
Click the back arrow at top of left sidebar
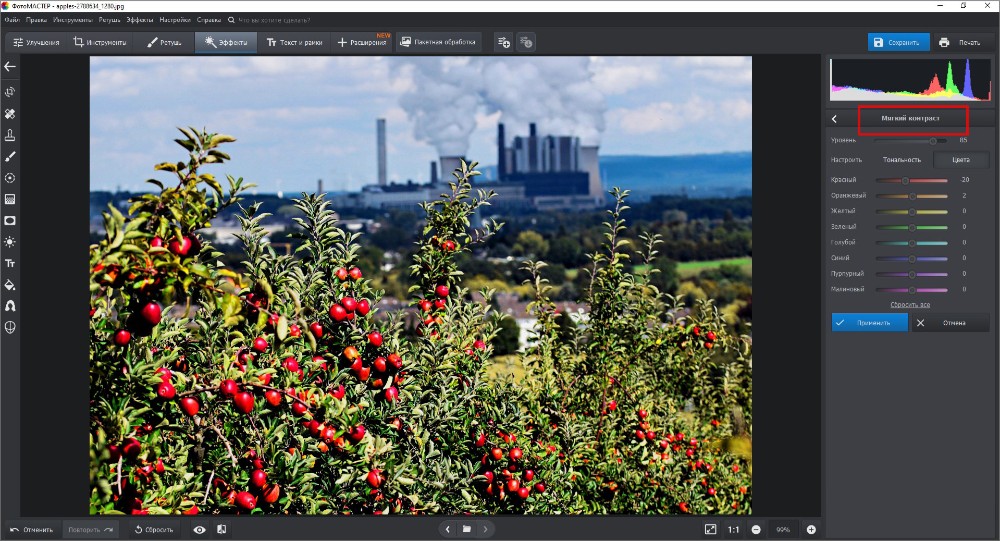10,67
